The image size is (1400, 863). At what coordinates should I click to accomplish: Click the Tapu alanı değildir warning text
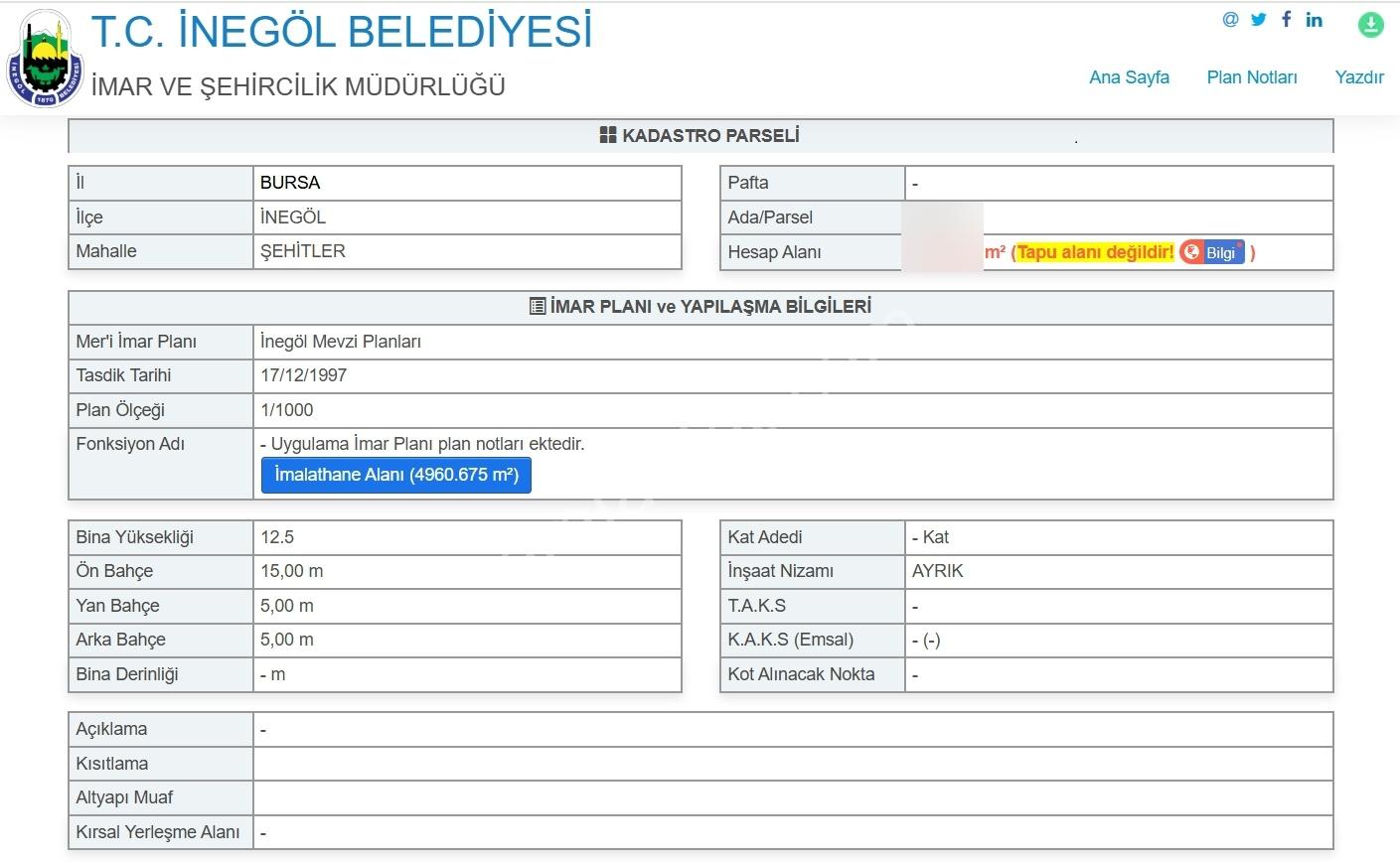tap(1096, 252)
